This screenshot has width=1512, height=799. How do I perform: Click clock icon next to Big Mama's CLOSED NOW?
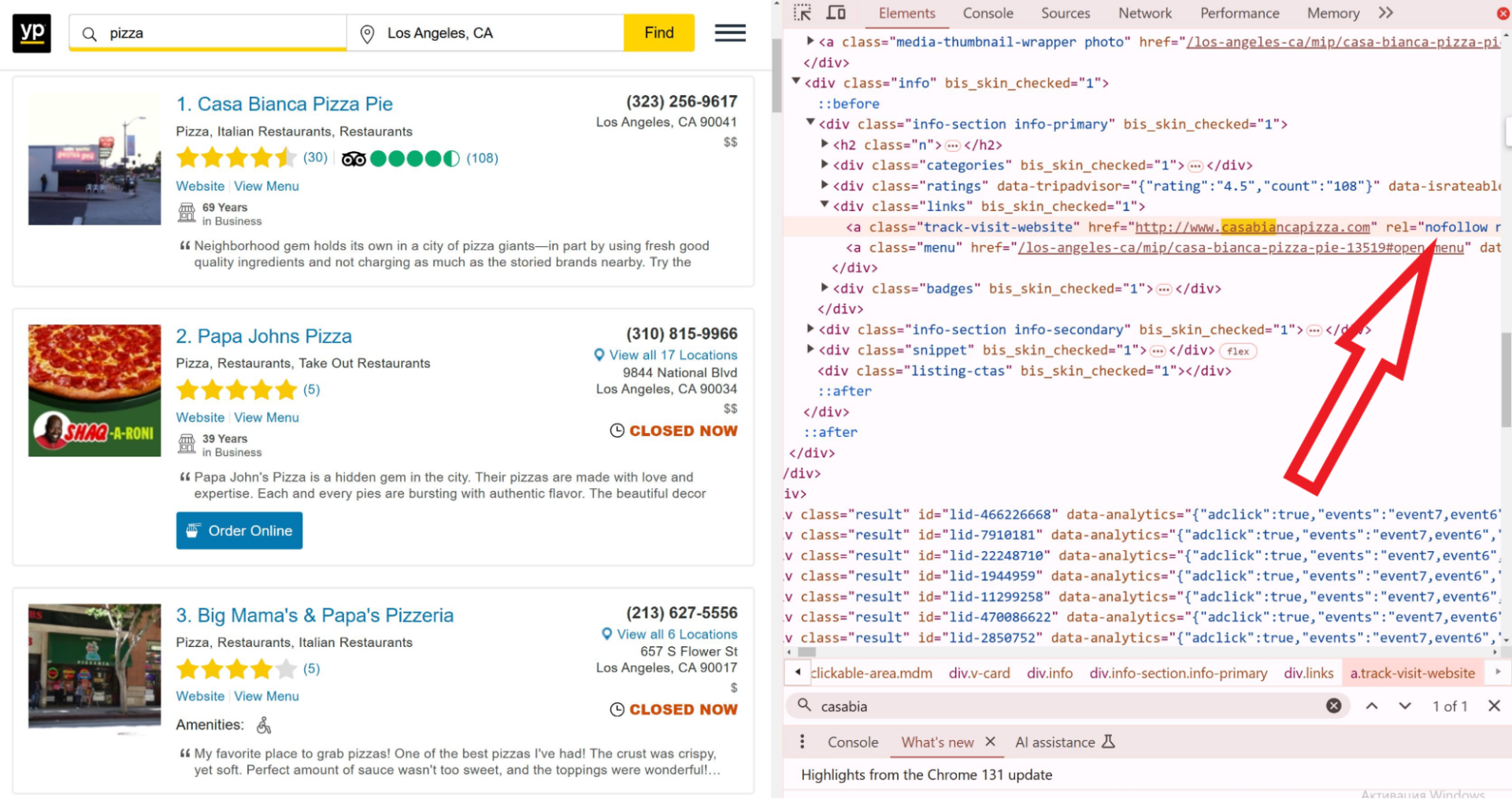coord(617,709)
